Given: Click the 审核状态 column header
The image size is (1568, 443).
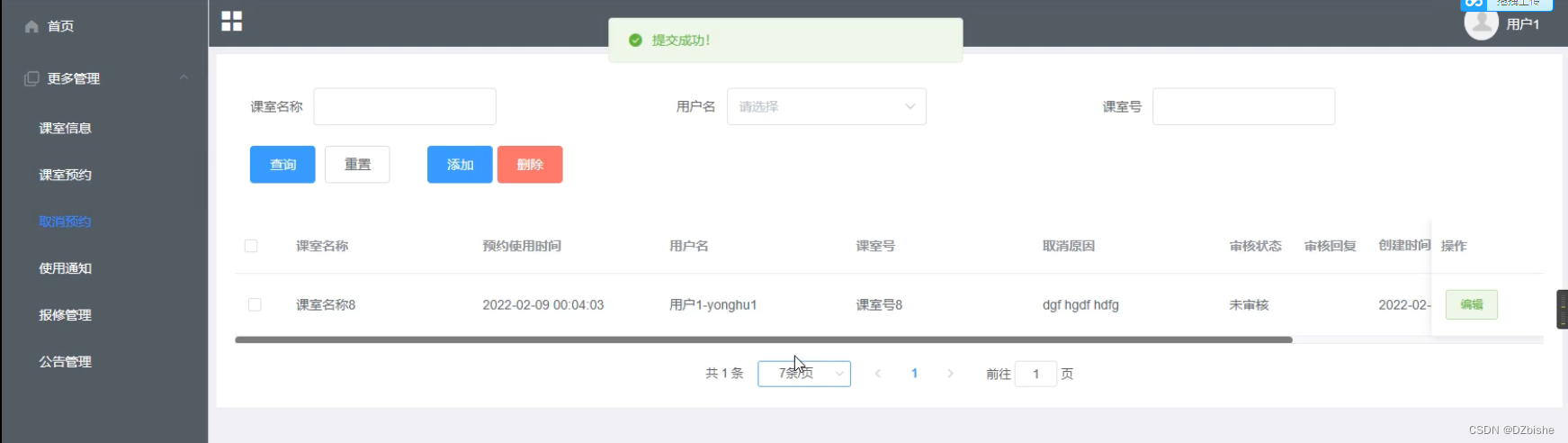Looking at the screenshot, I should coord(1256,246).
